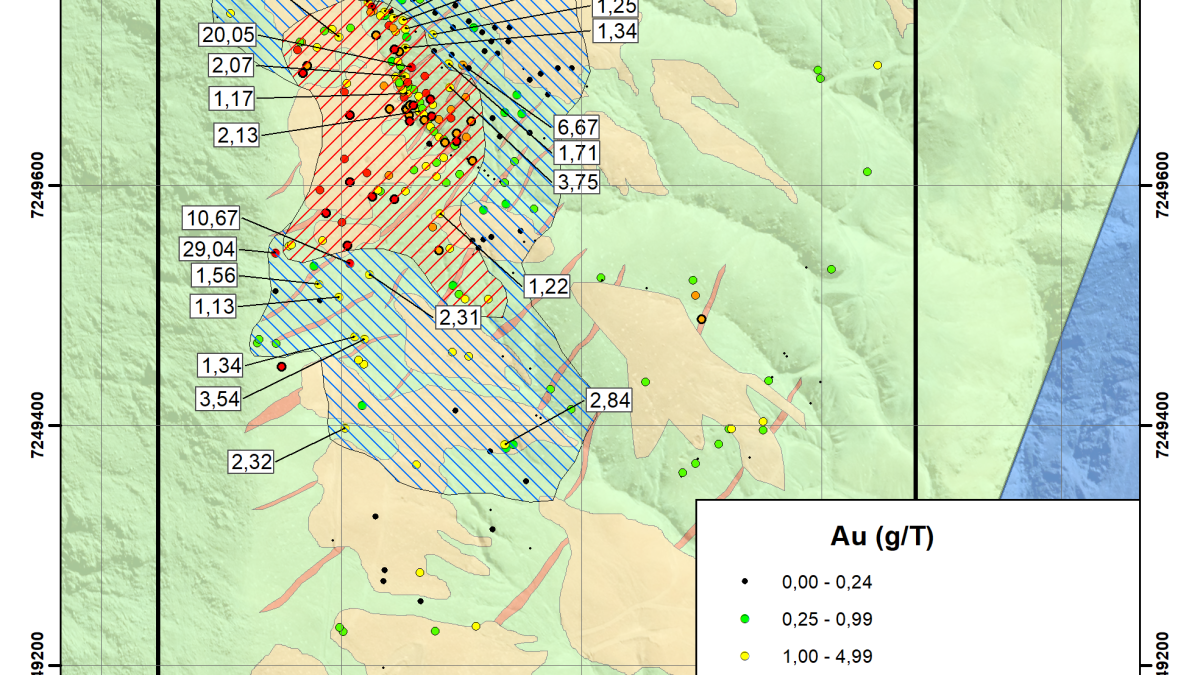Click the 0,25 - 0,99 legend text
Image resolution: width=1200 pixels, height=675 pixels.
click(x=827, y=619)
